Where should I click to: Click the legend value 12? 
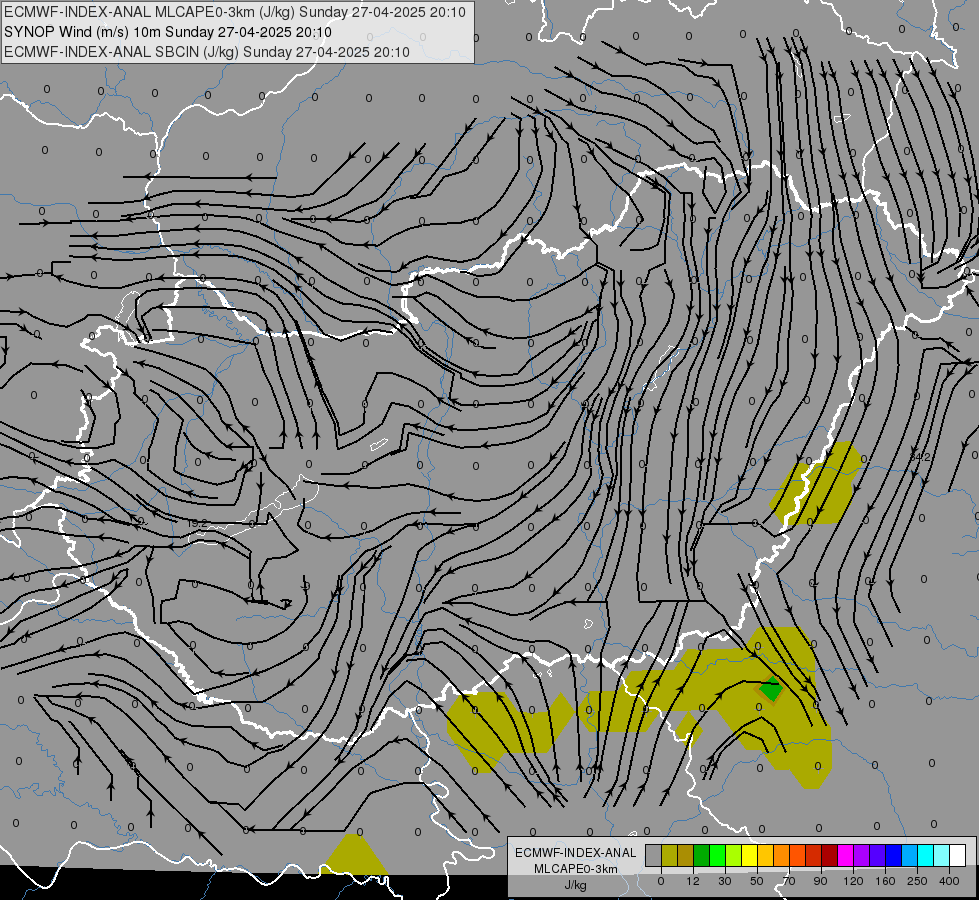point(693,881)
